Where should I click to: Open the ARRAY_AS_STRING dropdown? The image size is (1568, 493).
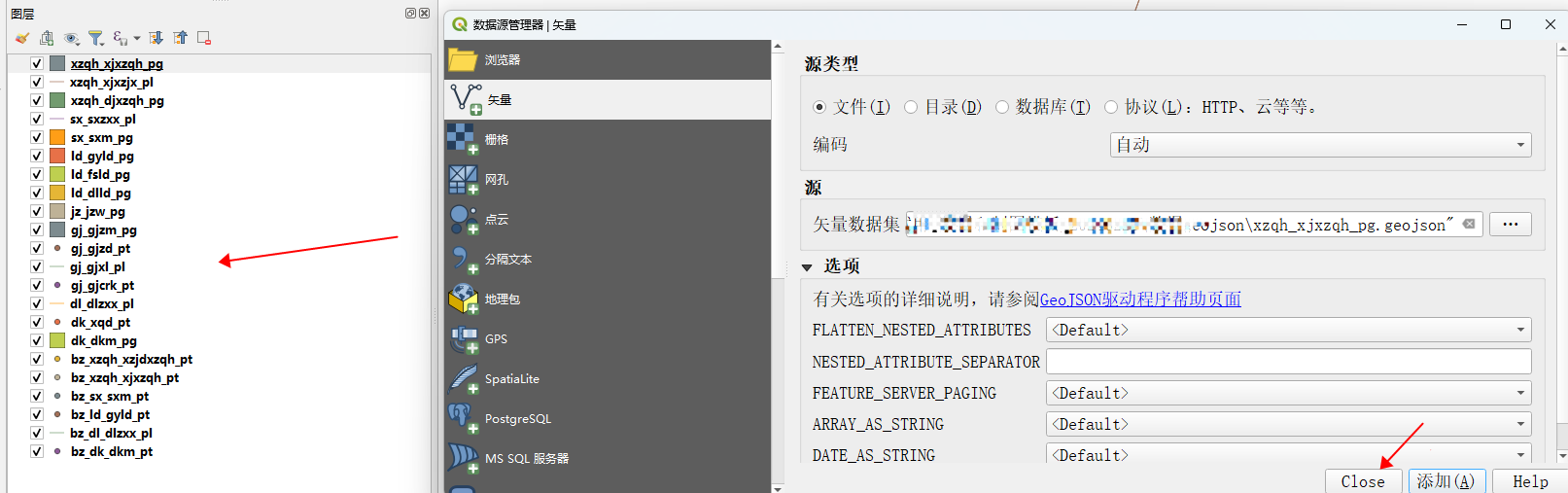pyautogui.click(x=1288, y=424)
